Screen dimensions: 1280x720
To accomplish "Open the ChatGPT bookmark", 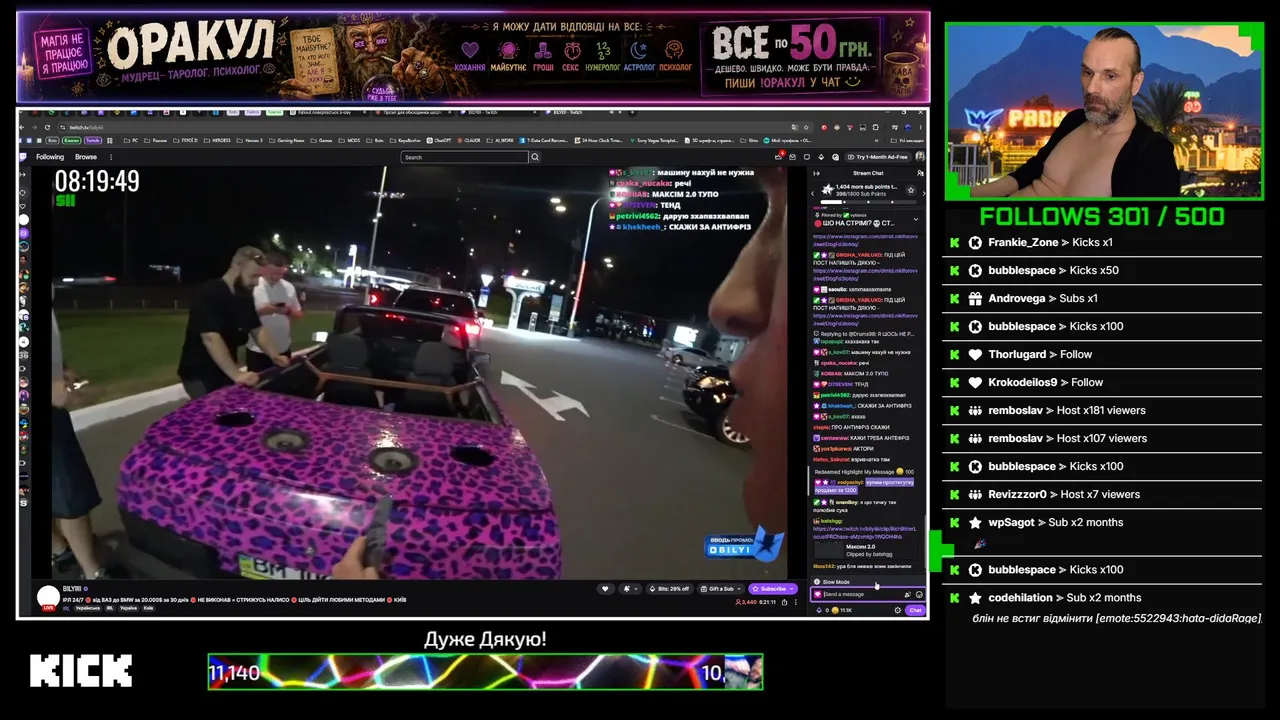I will pos(438,141).
